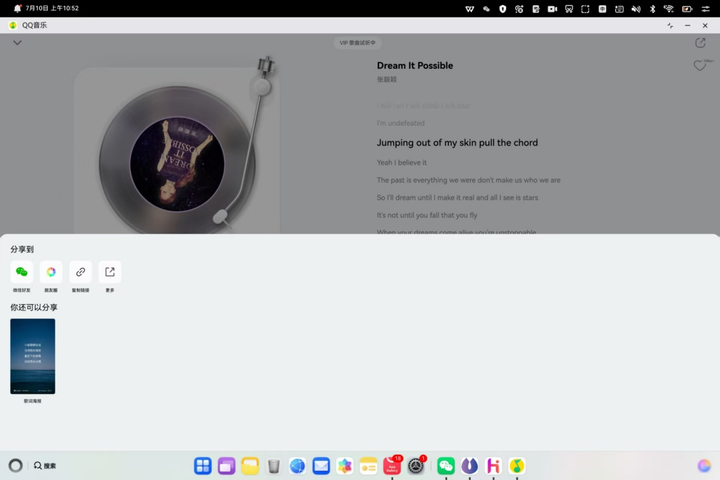Select the lyric poster thumbnail

[33, 356]
